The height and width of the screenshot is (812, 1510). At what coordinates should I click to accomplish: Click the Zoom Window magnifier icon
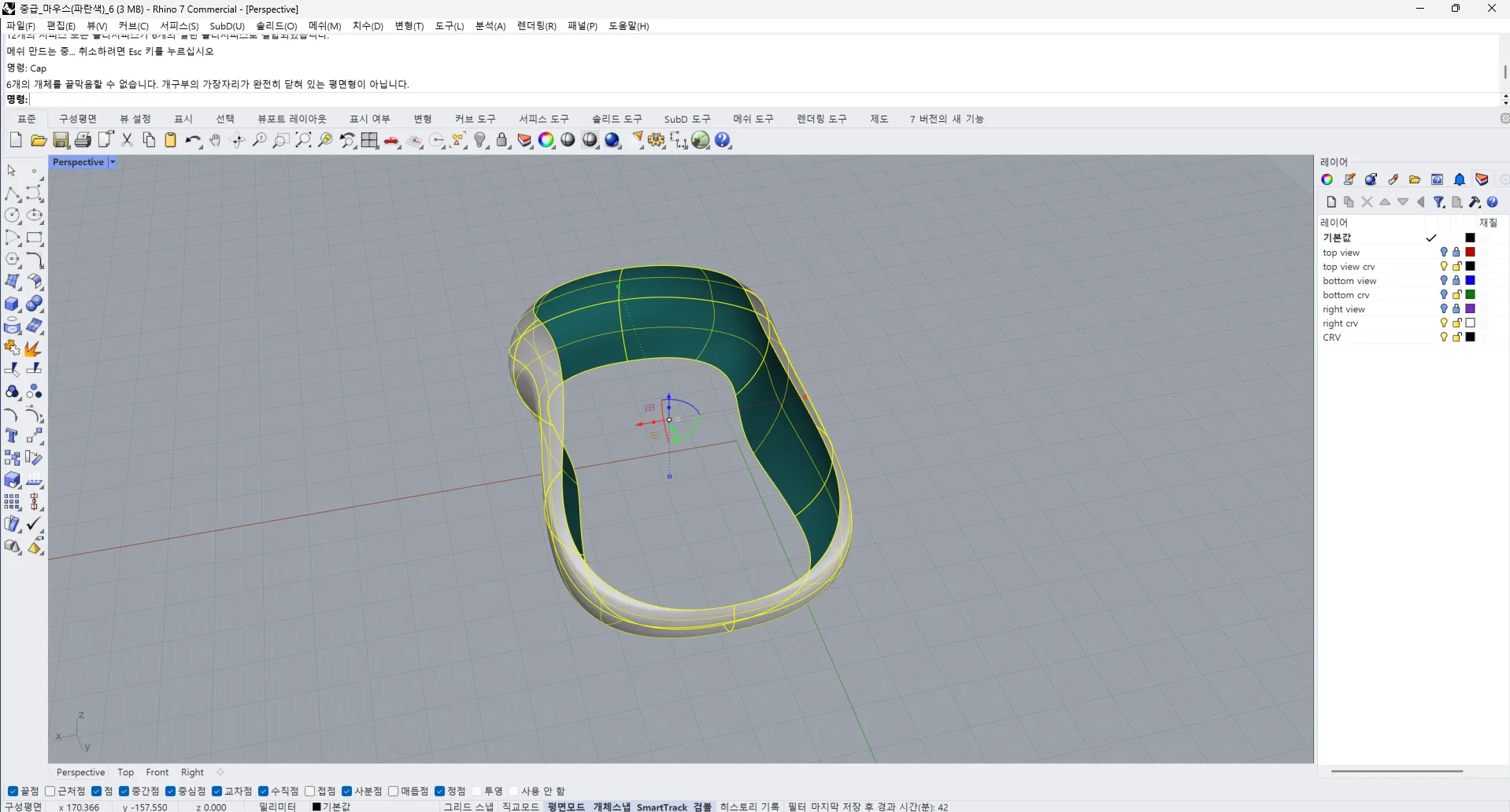pos(281,140)
